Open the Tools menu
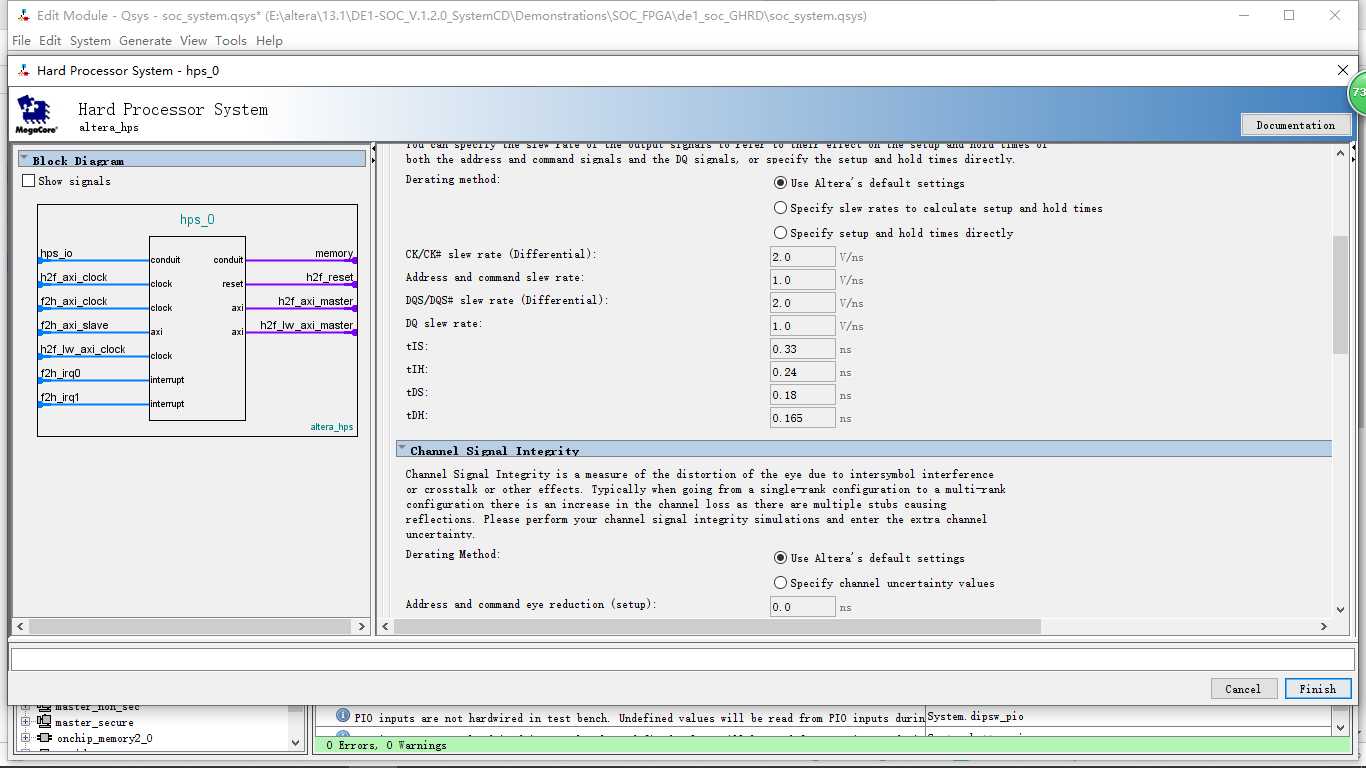 point(230,41)
